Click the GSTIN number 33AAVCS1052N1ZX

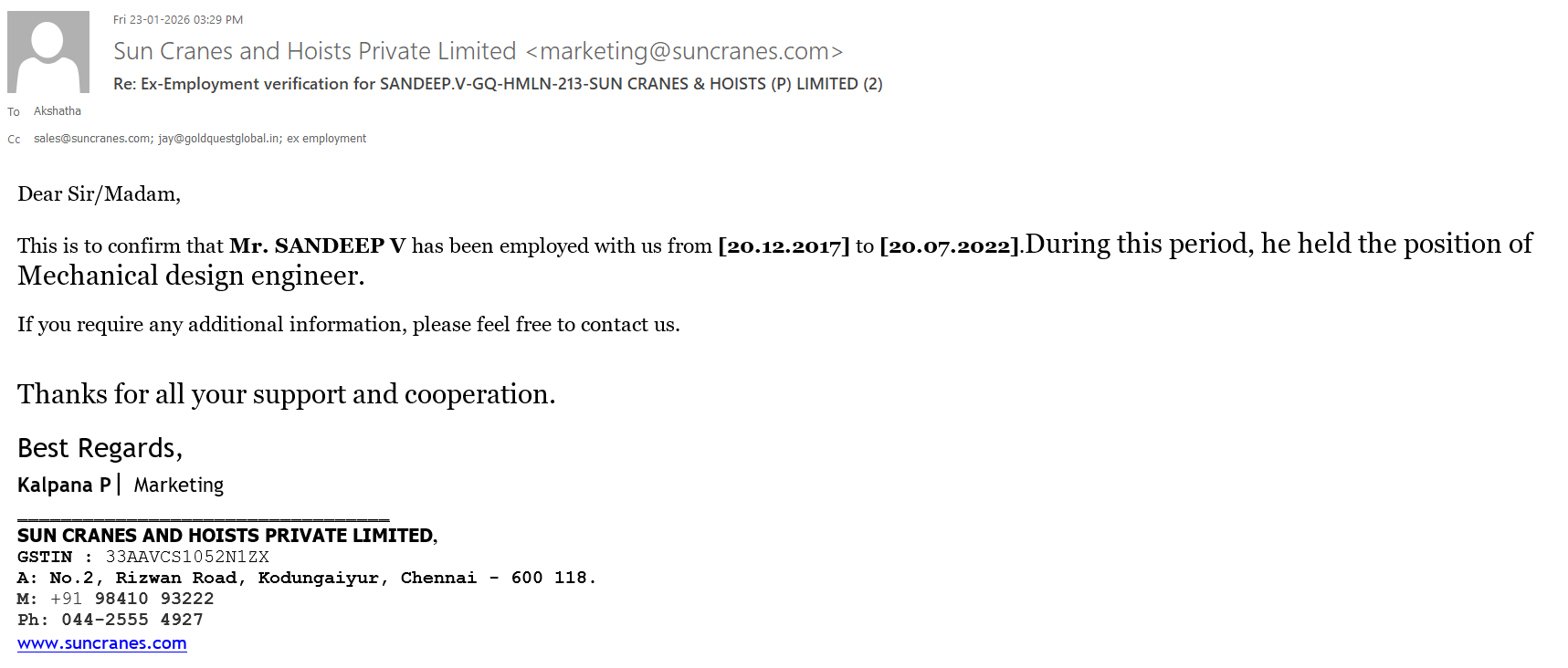pos(187,557)
